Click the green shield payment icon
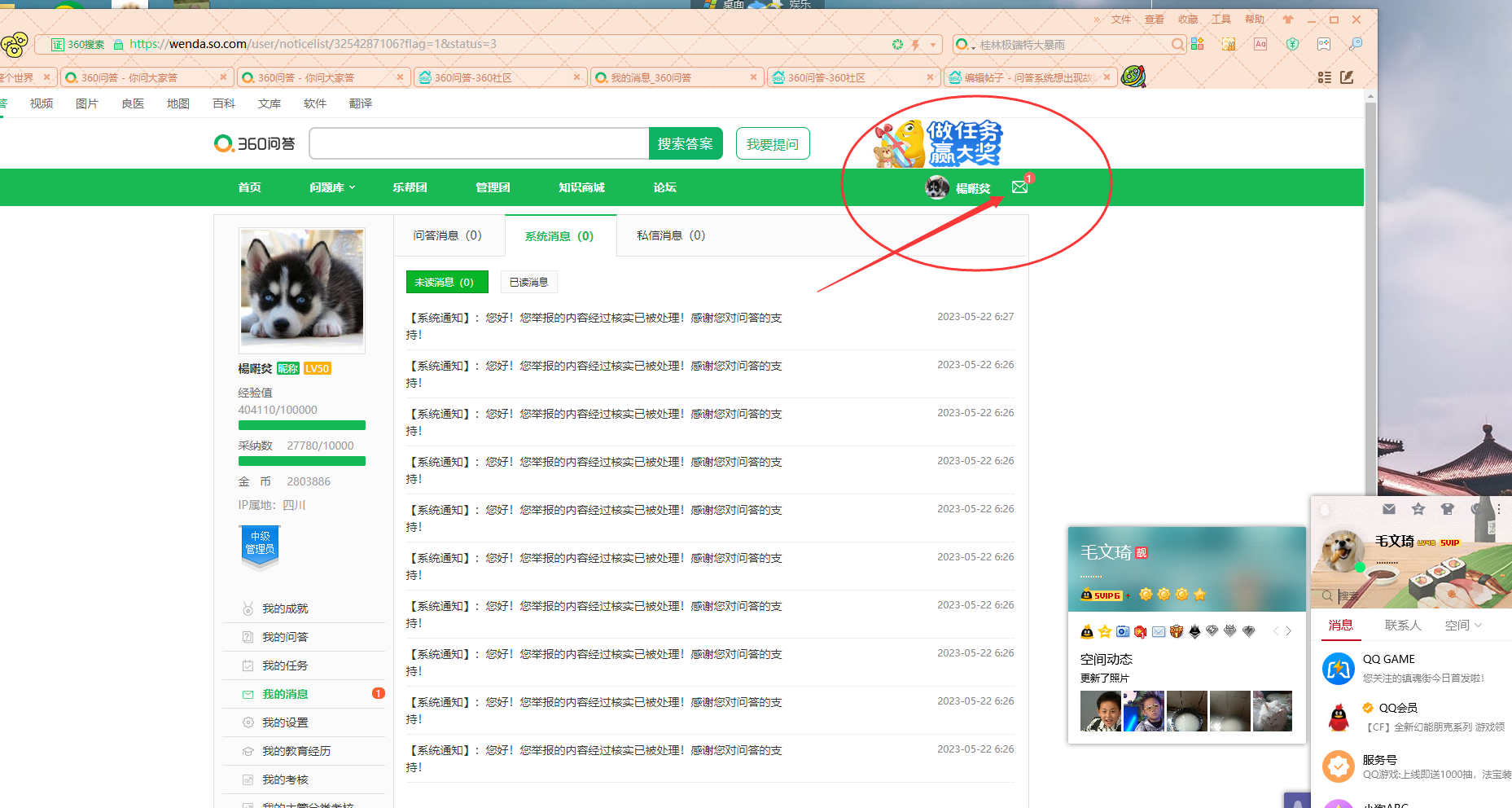The width and height of the screenshot is (1512, 808). pos(1292,44)
